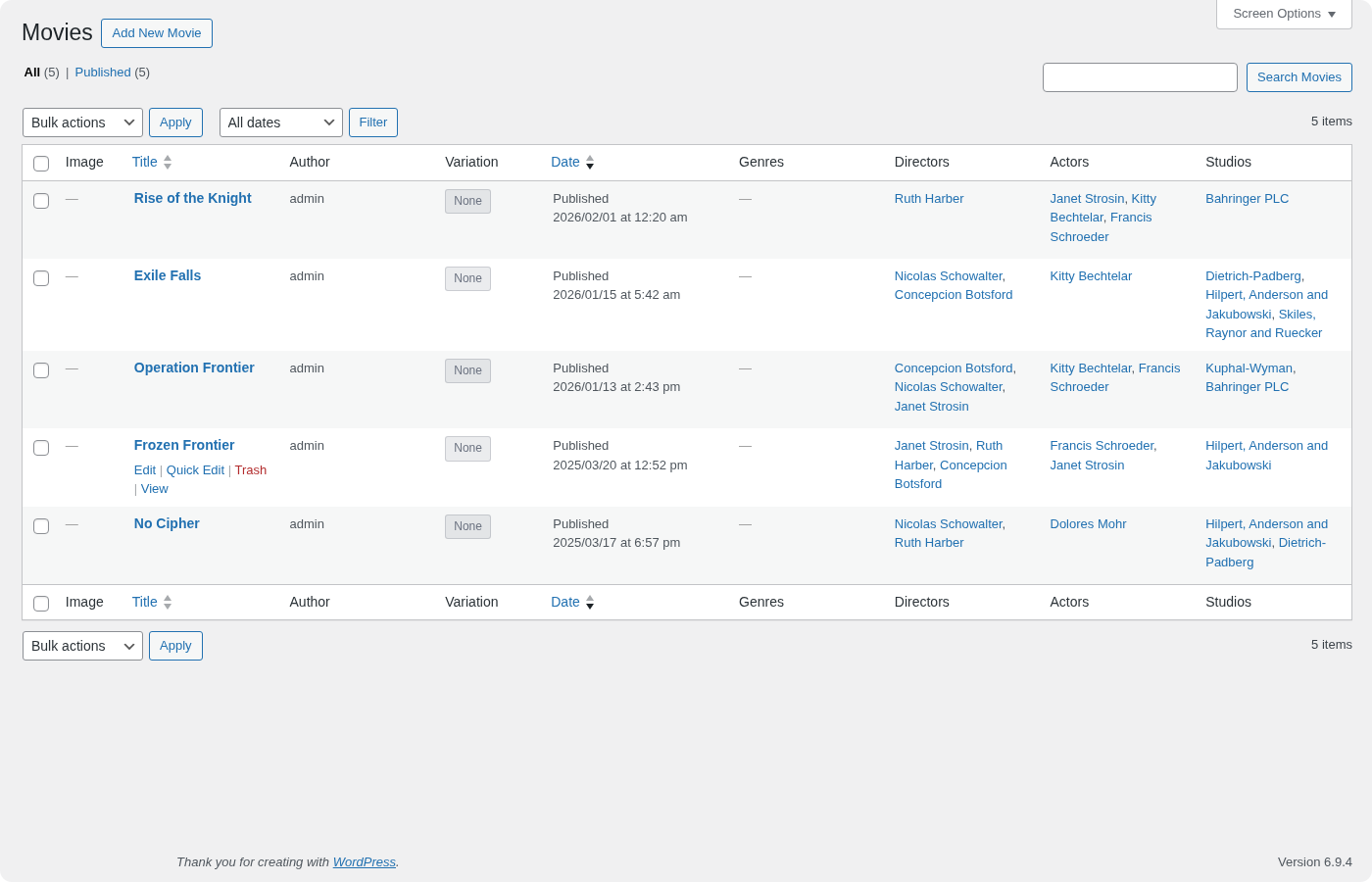The image size is (1372, 882).
Task: Sort movies by the Date column arrow
Action: (x=589, y=164)
